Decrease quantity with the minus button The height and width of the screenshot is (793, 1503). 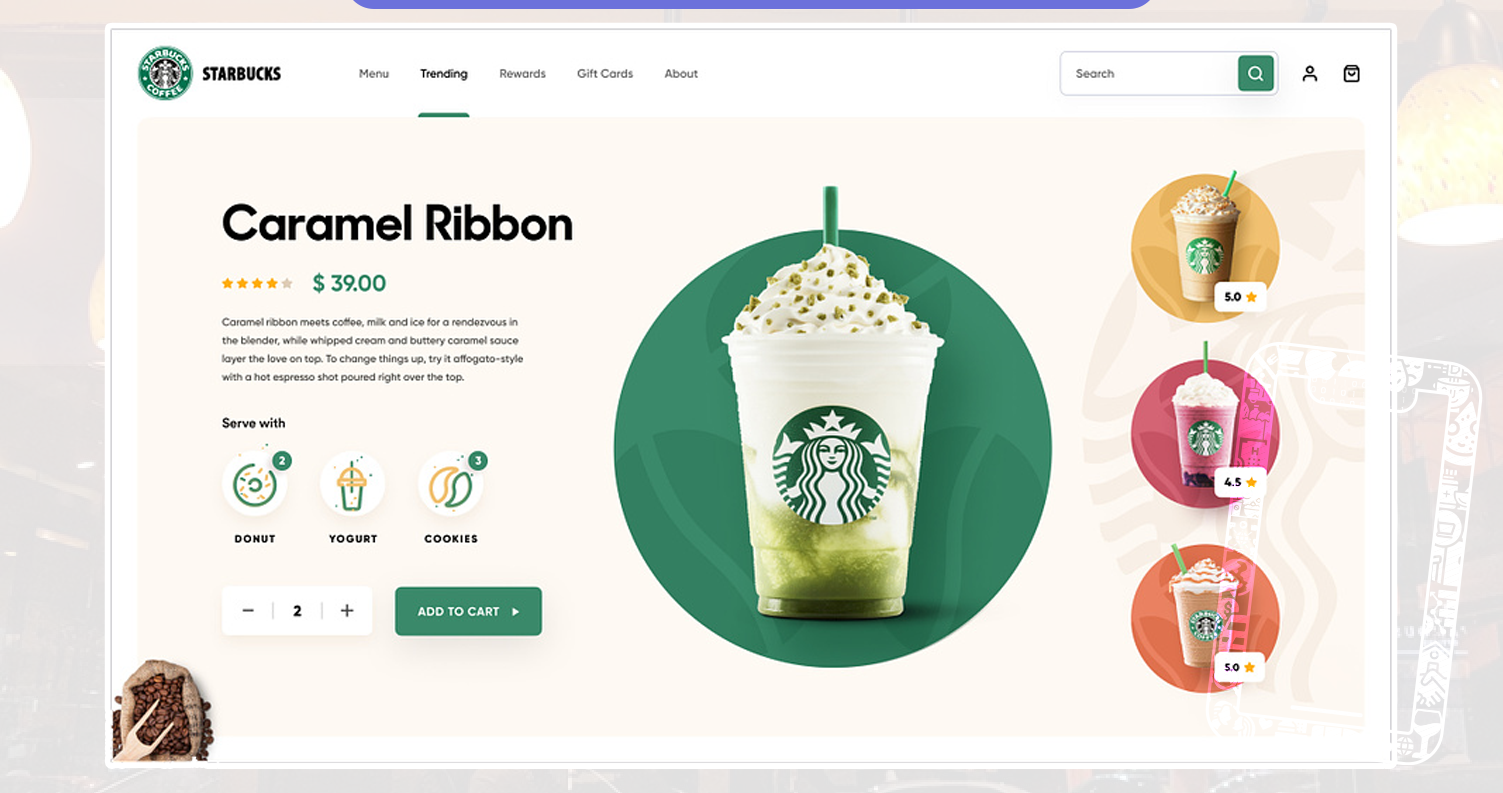pyautogui.click(x=248, y=611)
